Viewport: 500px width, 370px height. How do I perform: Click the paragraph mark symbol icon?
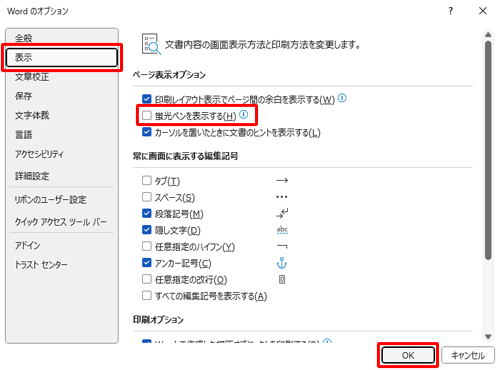pos(282,213)
